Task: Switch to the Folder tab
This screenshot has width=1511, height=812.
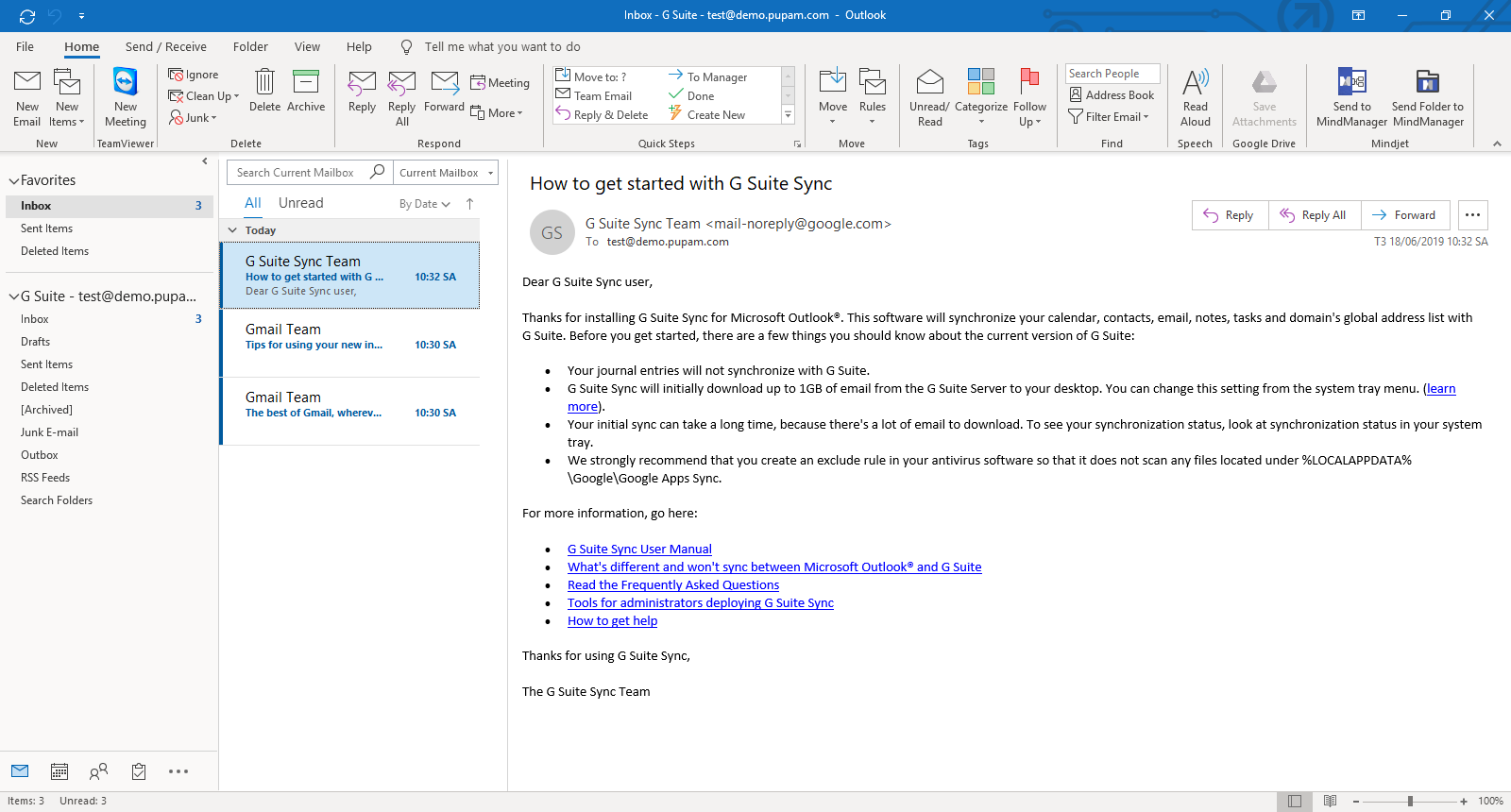Action: pos(250,46)
